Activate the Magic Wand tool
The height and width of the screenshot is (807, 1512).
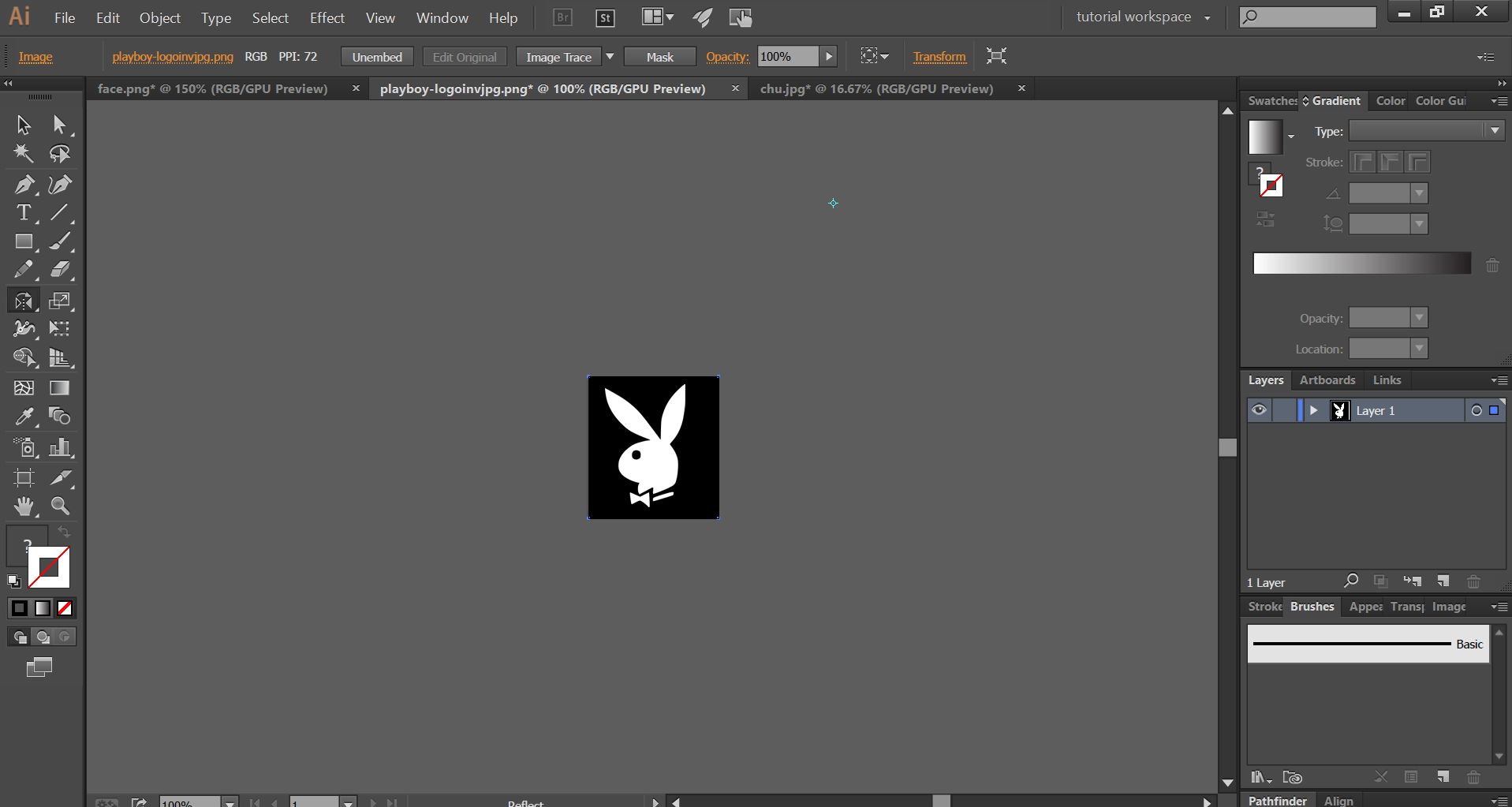24,154
